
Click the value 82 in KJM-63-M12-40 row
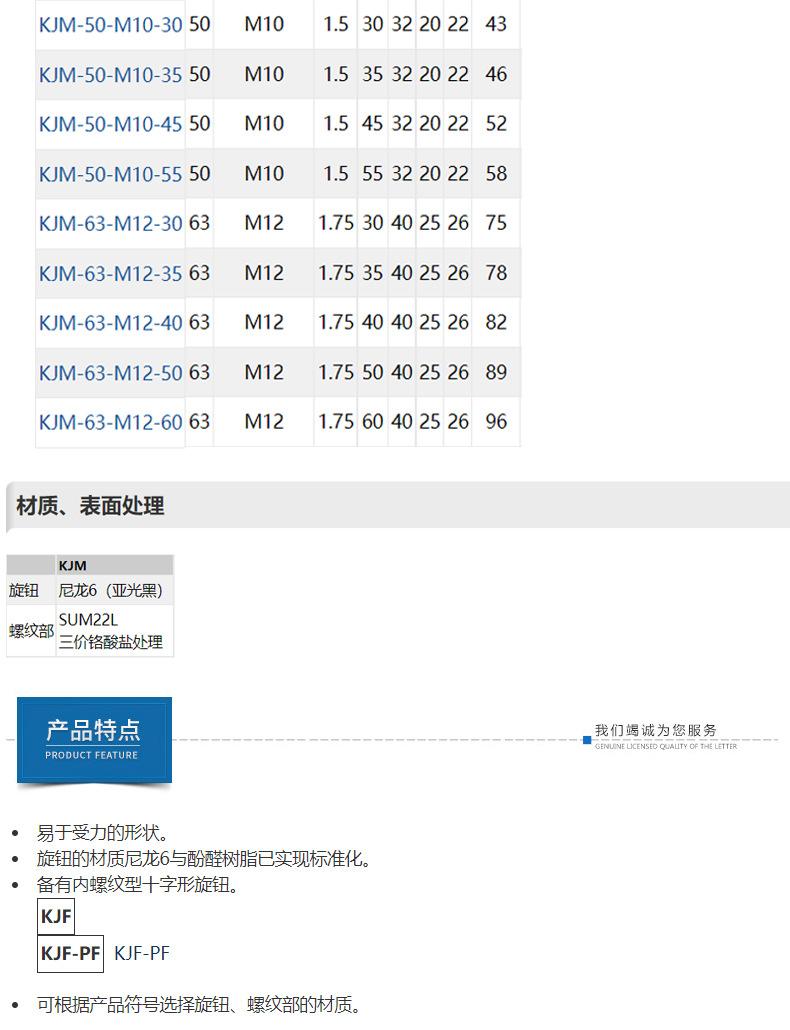click(x=496, y=322)
